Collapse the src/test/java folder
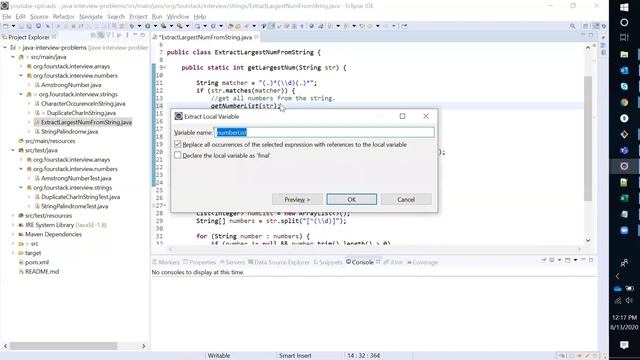 point(13,150)
